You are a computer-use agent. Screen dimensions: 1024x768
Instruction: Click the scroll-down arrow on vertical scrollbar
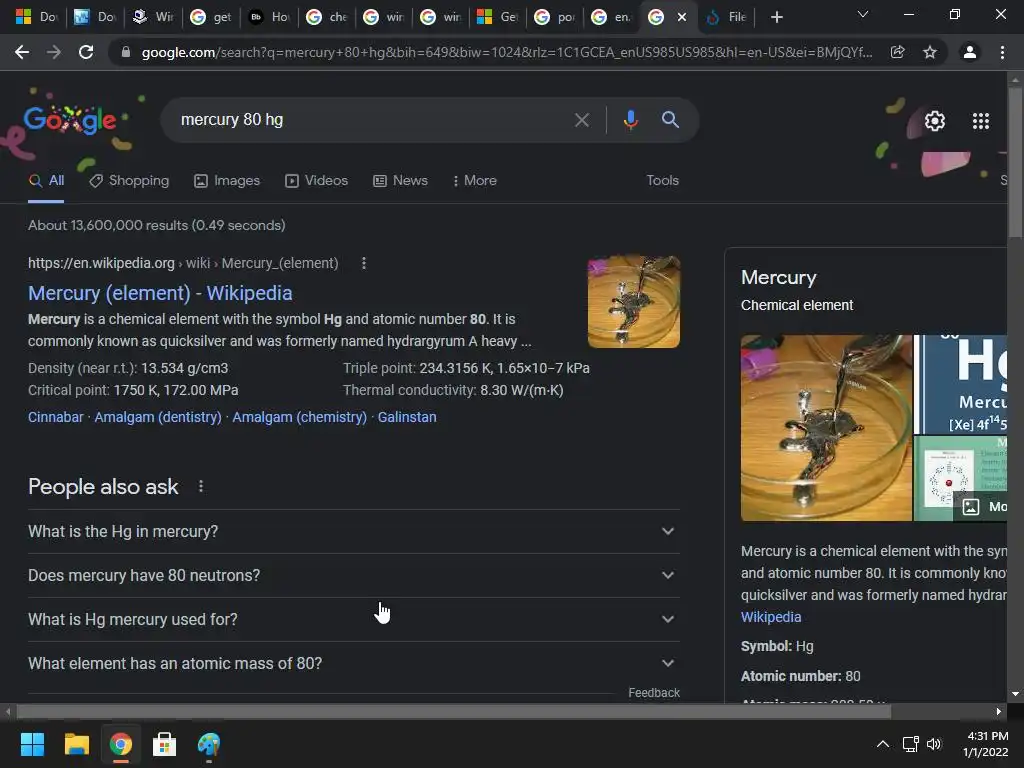click(x=1015, y=694)
